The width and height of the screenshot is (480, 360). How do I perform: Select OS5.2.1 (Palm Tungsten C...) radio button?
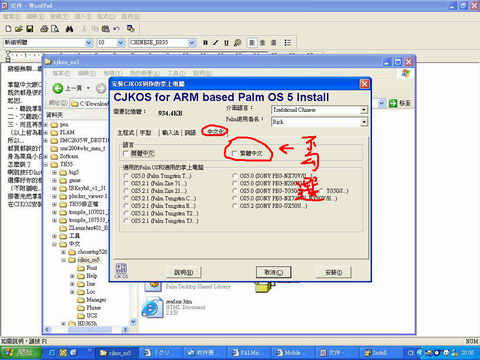pyautogui.click(x=126, y=198)
